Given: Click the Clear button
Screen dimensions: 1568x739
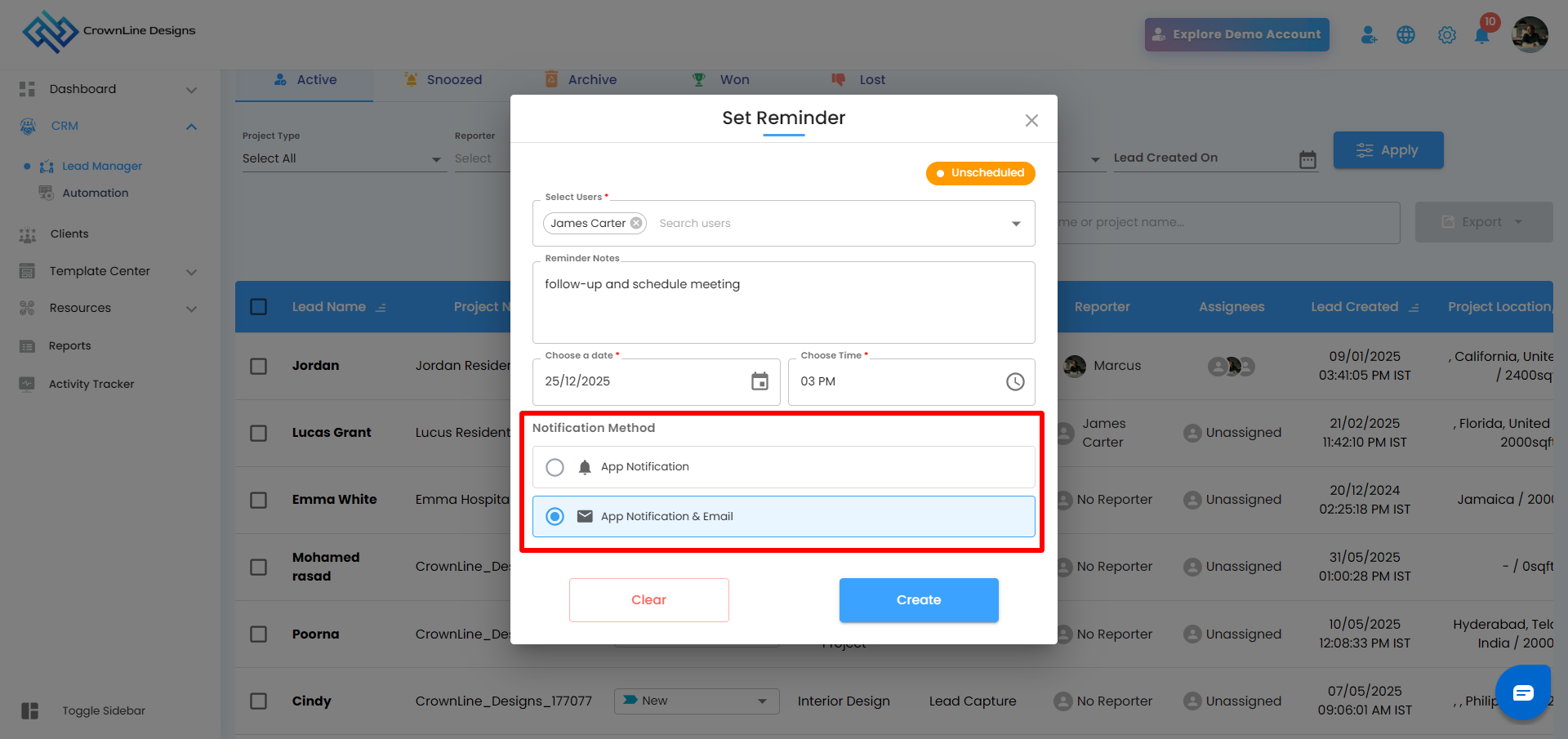Looking at the screenshot, I should click(648, 600).
